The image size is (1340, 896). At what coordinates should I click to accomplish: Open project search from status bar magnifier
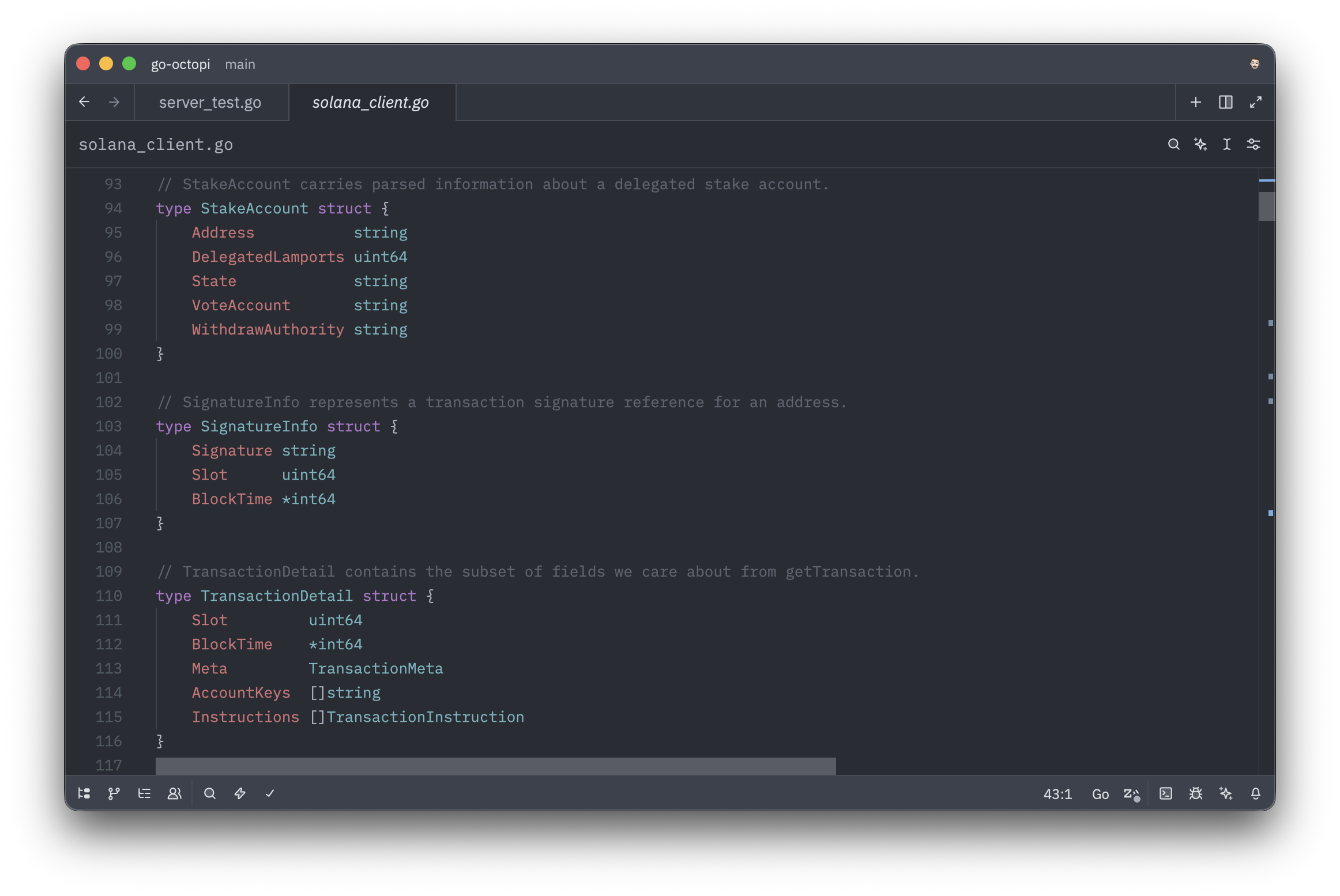pos(210,793)
